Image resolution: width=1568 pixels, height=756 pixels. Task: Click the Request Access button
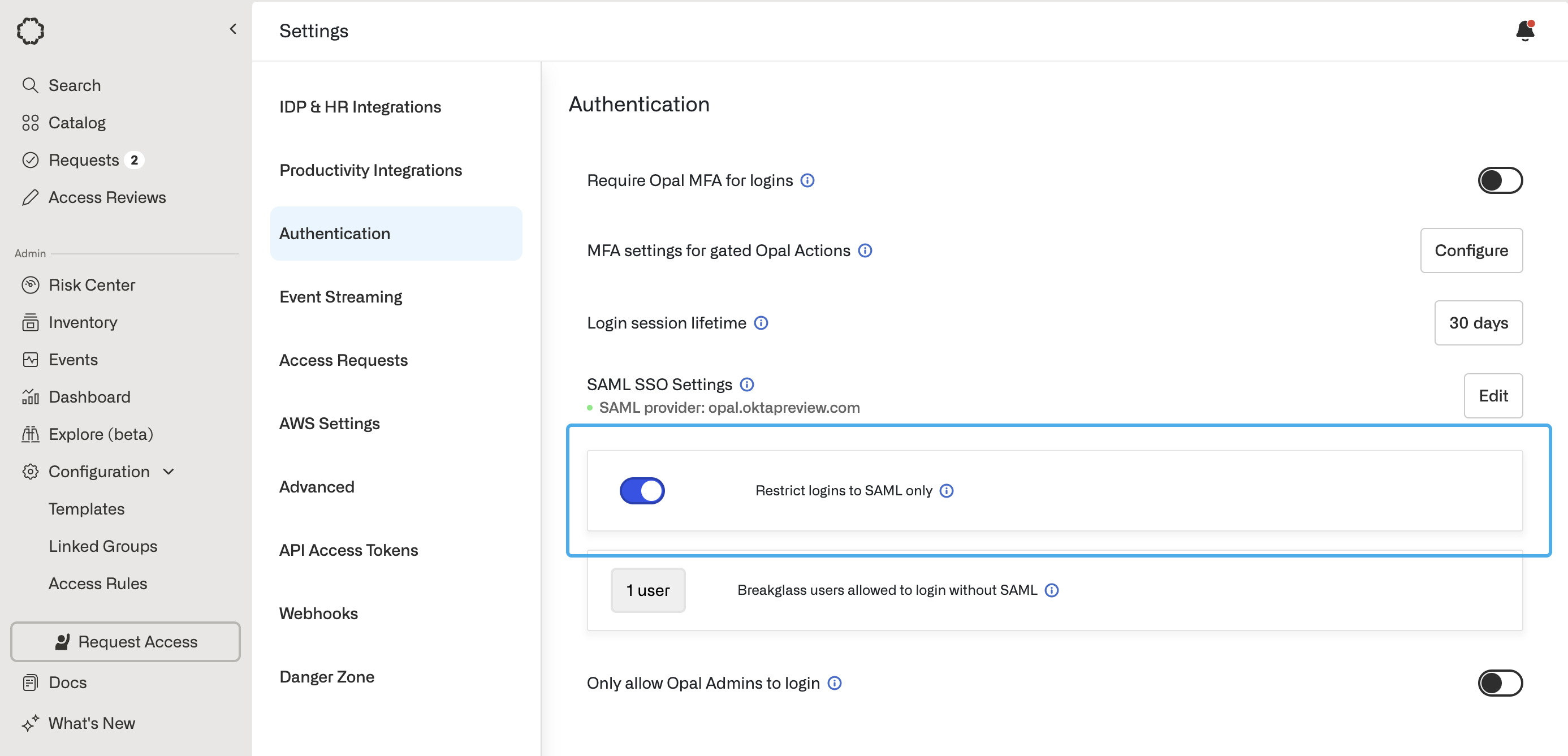[126, 642]
